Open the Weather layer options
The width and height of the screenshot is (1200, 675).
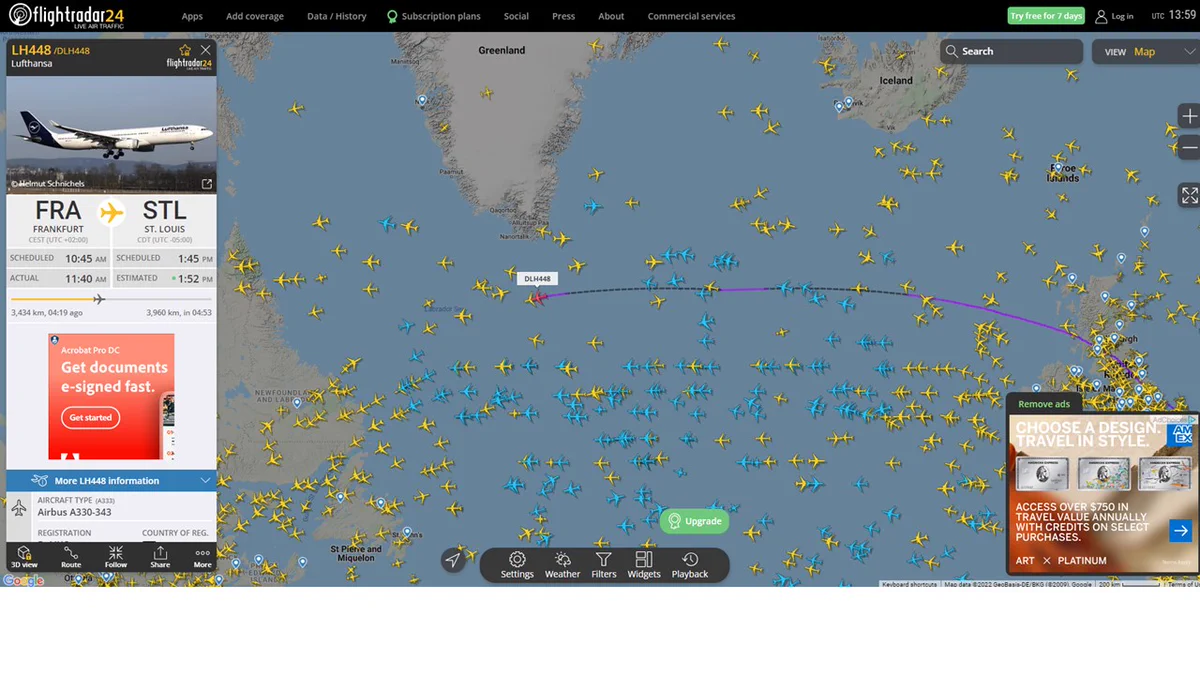[562, 565]
